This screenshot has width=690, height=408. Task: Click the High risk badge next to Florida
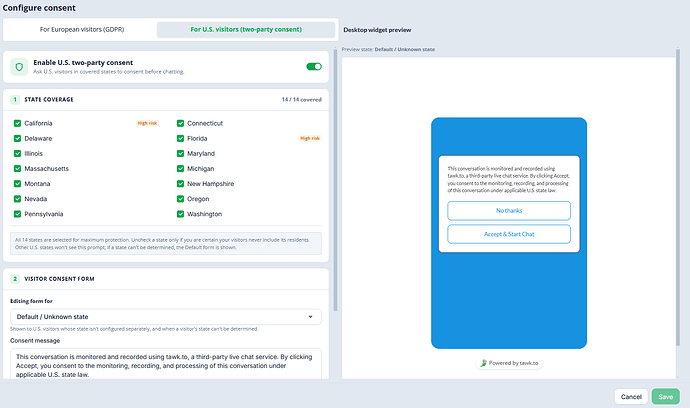pyautogui.click(x=310, y=138)
